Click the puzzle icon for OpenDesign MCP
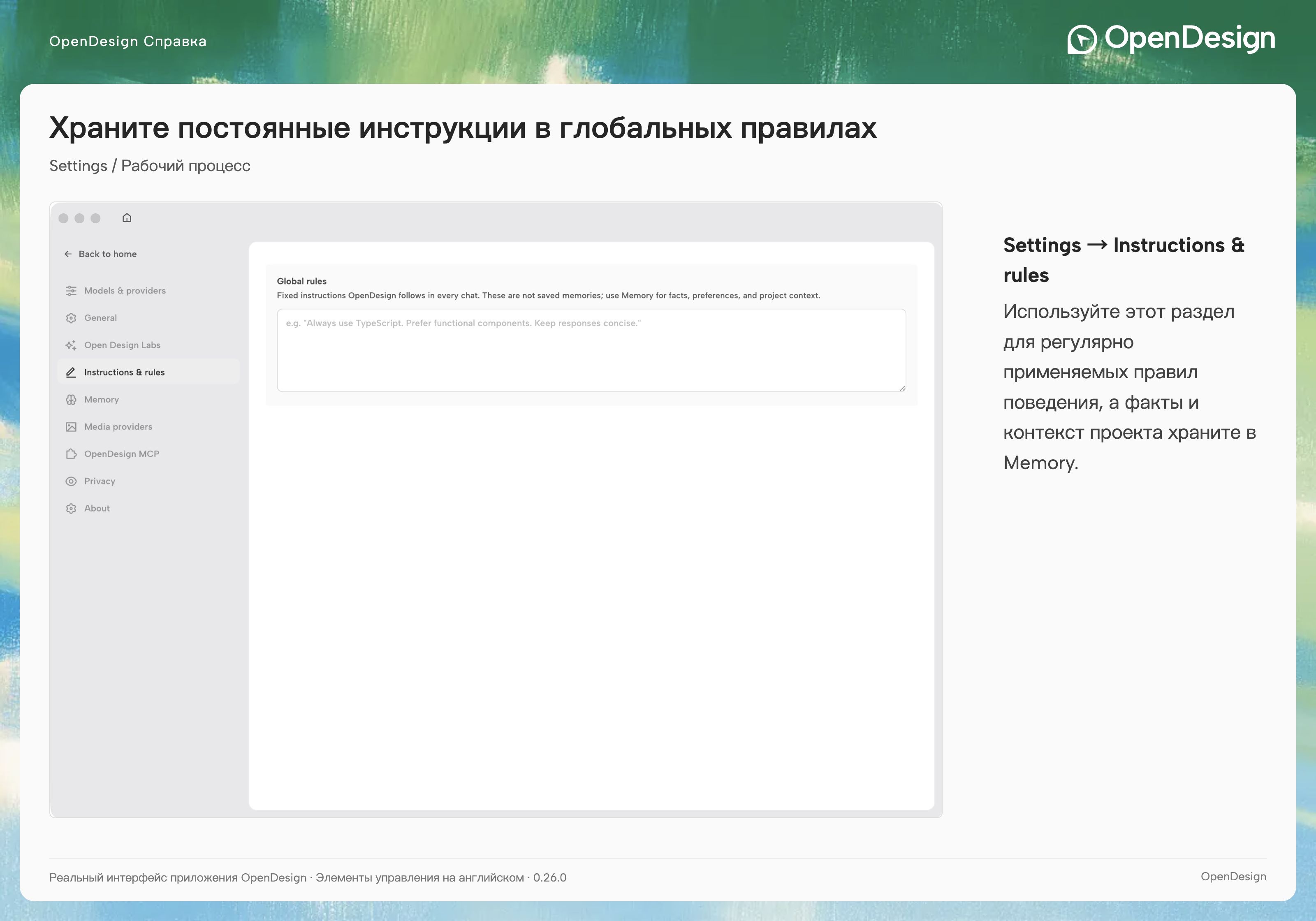 (x=71, y=454)
